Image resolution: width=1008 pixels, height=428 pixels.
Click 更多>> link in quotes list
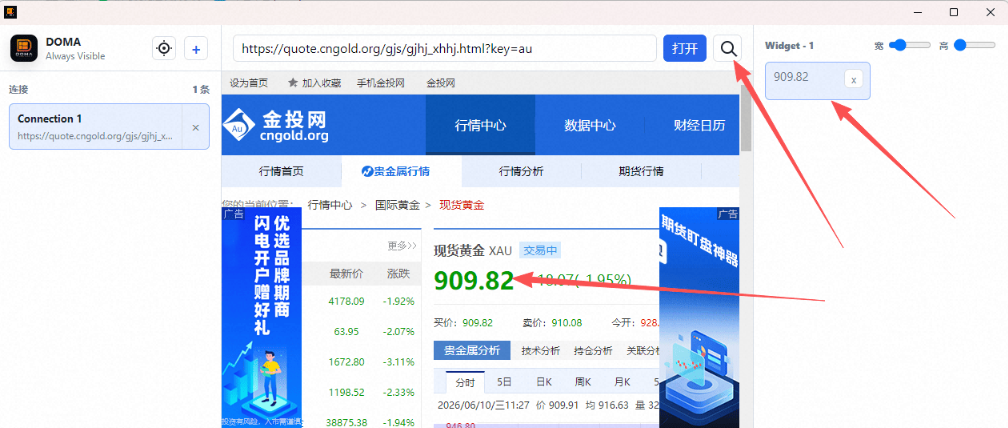[402, 246]
